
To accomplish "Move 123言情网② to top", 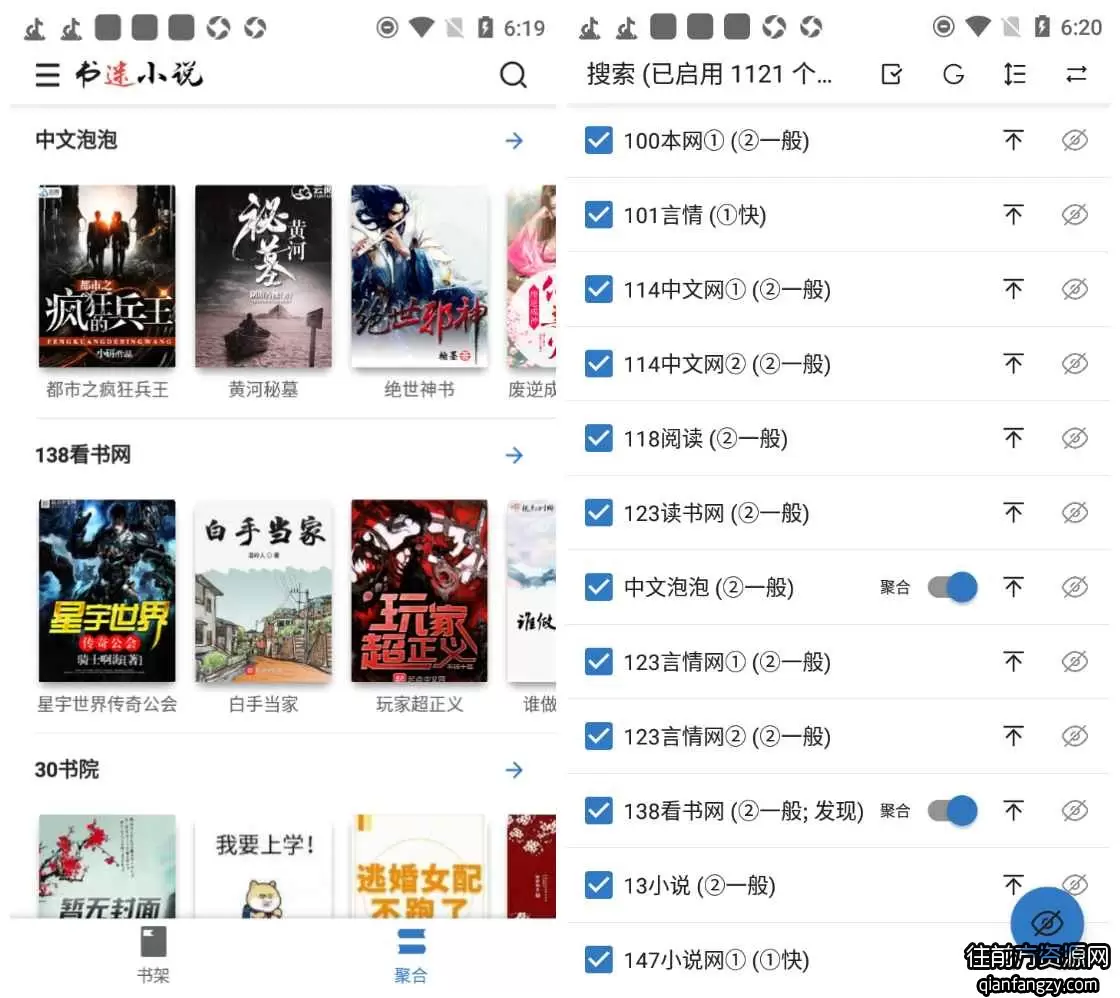I will click(1013, 736).
